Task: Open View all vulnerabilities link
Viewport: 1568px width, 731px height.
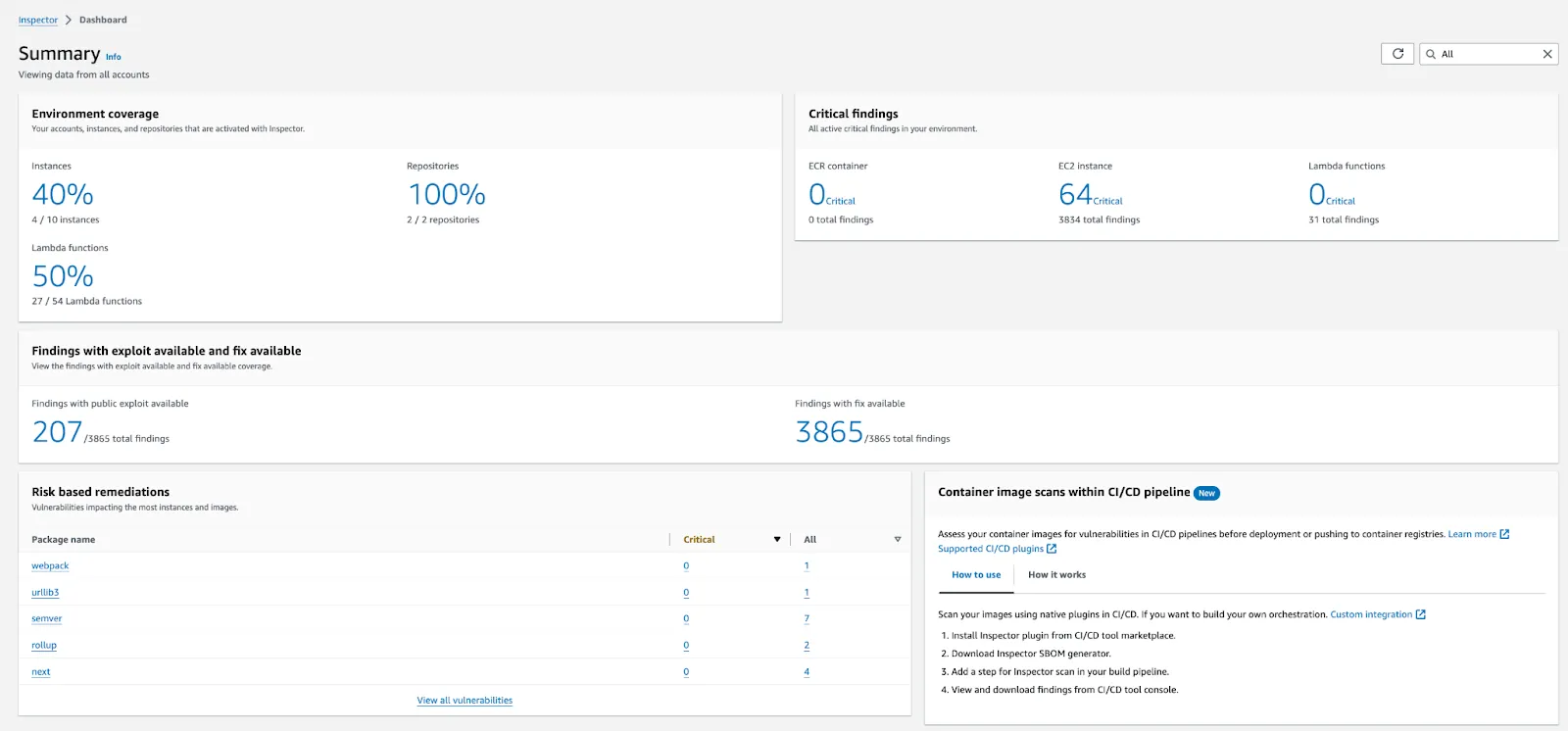Action: [x=465, y=701]
